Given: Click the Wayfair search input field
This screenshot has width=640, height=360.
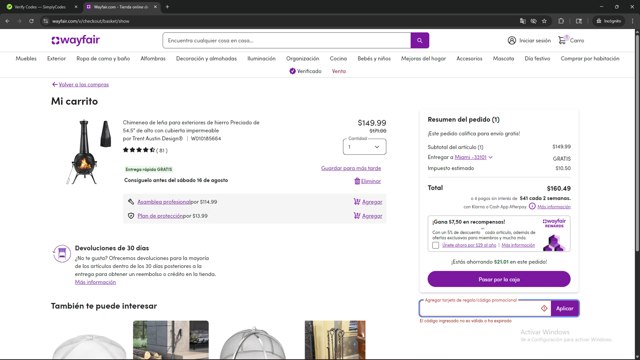Looking at the screenshot, I should pos(287,40).
